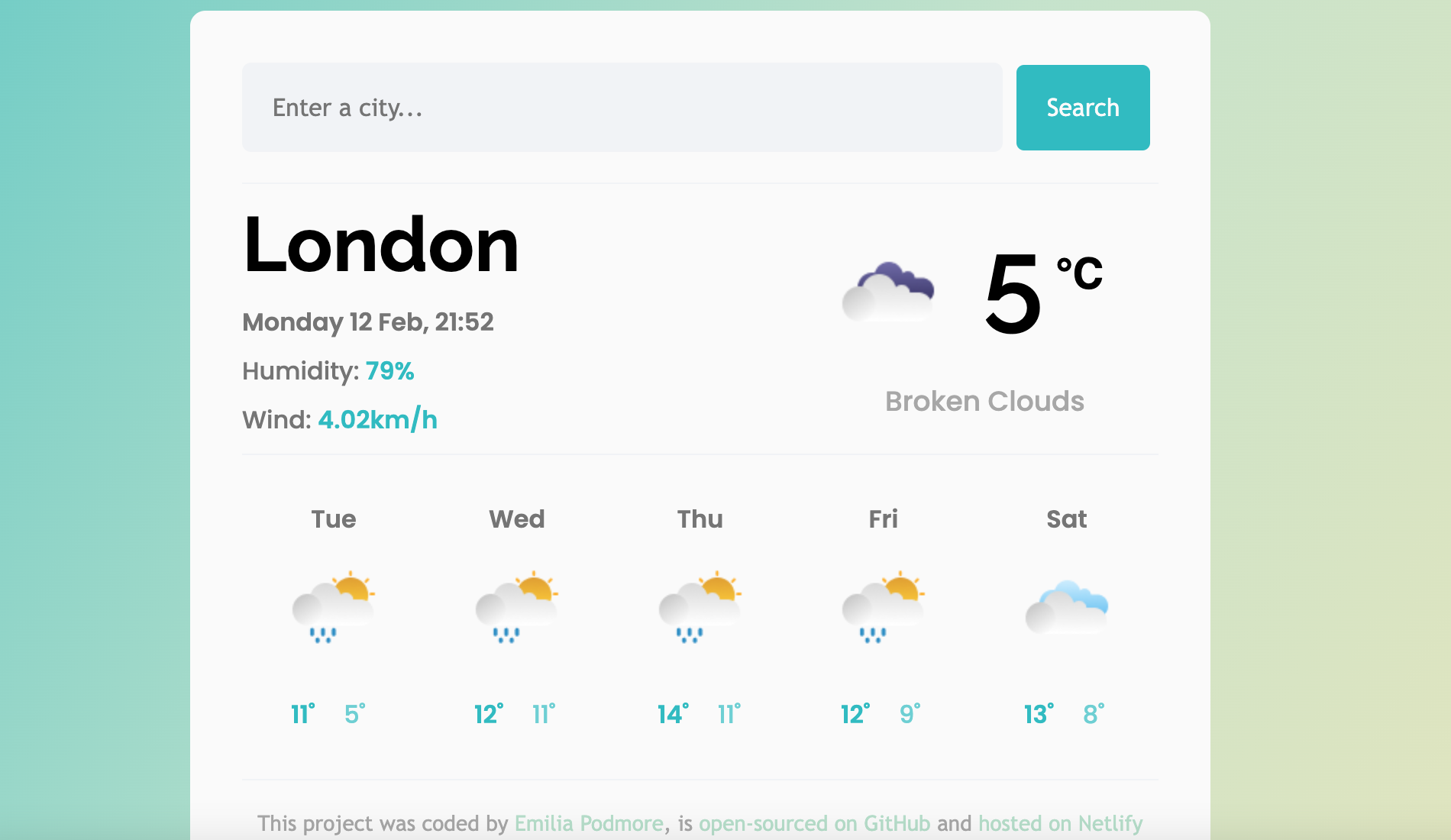Expand the Wed forecast details
The height and width of the screenshot is (840, 1451).
[x=516, y=519]
